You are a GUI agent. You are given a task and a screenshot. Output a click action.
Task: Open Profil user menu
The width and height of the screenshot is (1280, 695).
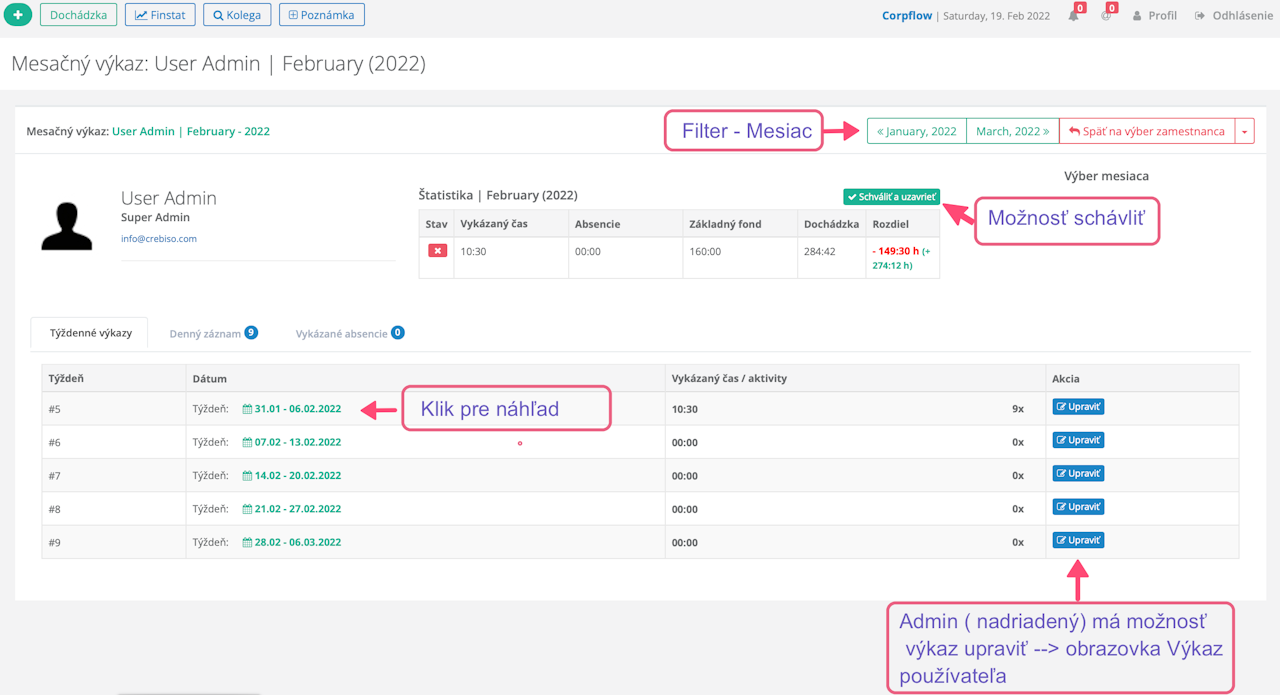(1154, 16)
